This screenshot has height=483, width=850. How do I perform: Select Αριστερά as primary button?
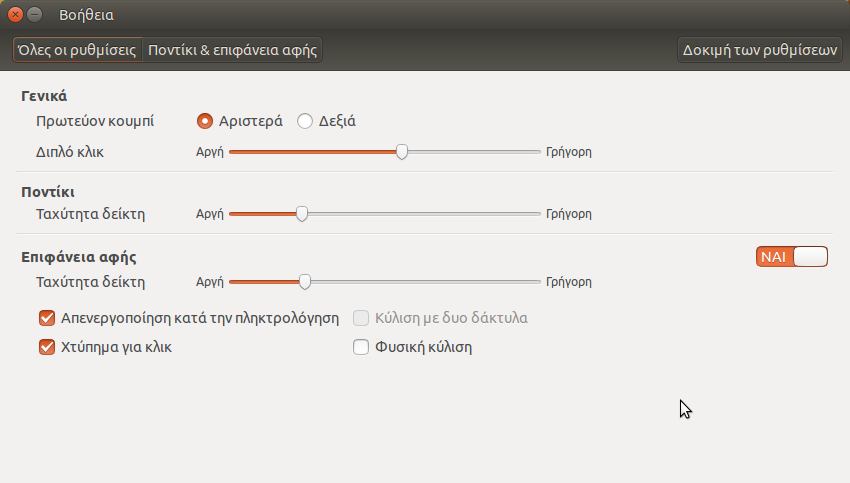tap(205, 121)
